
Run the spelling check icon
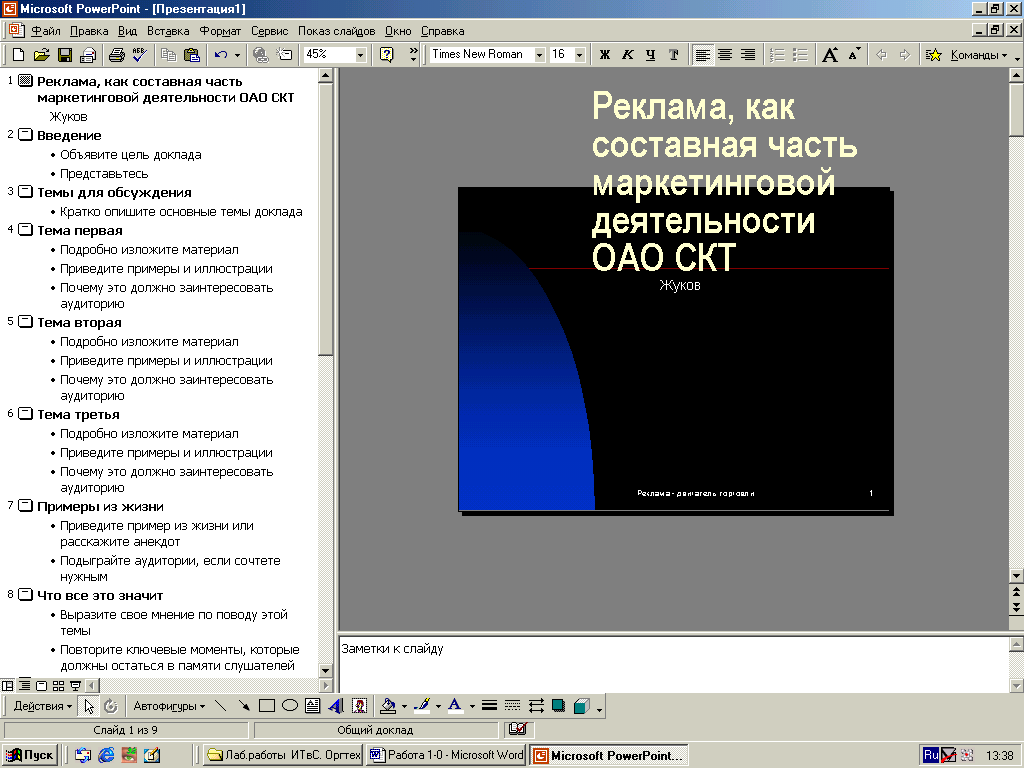[x=140, y=55]
